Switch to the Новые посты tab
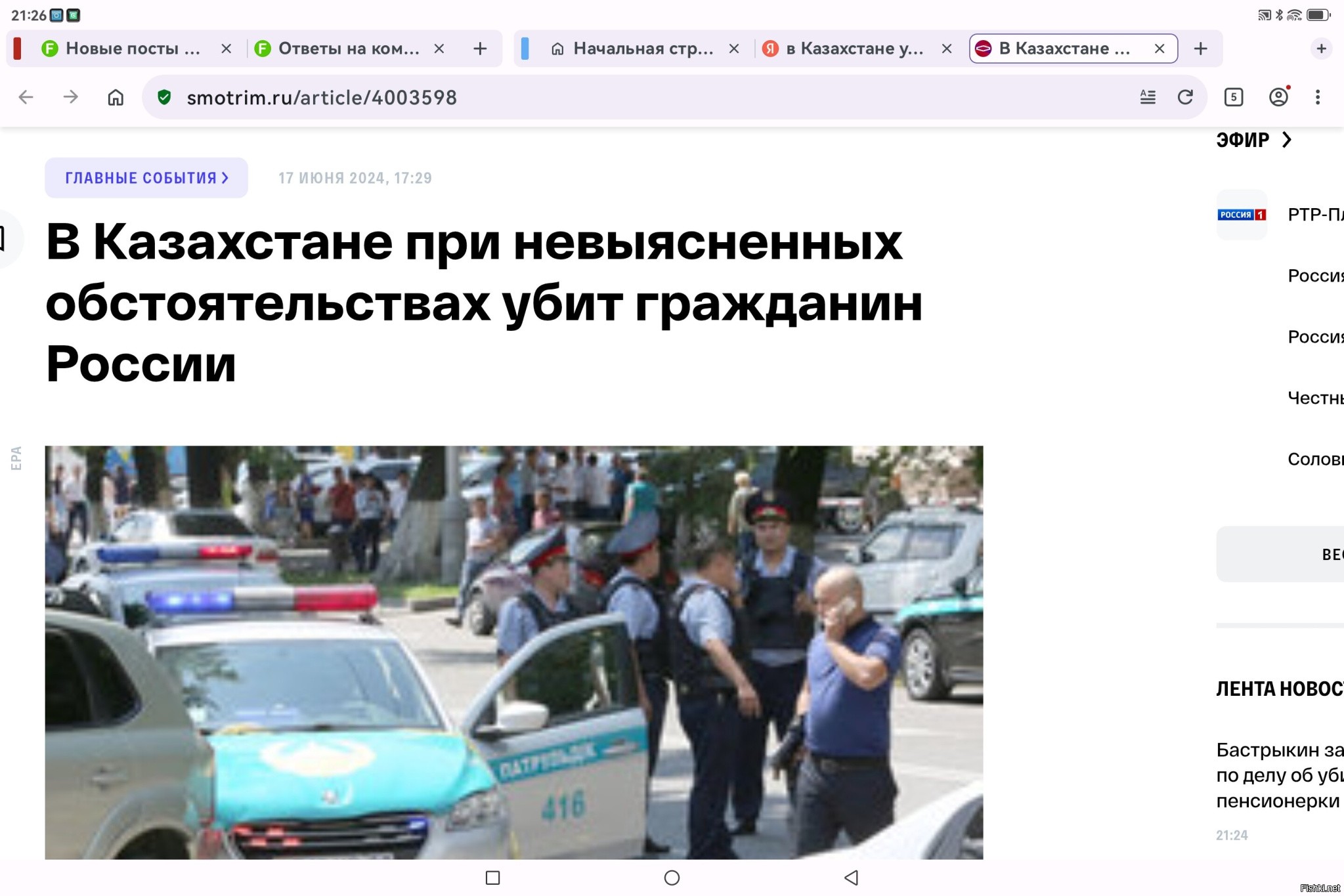The width and height of the screenshot is (1344, 896). (x=122, y=49)
